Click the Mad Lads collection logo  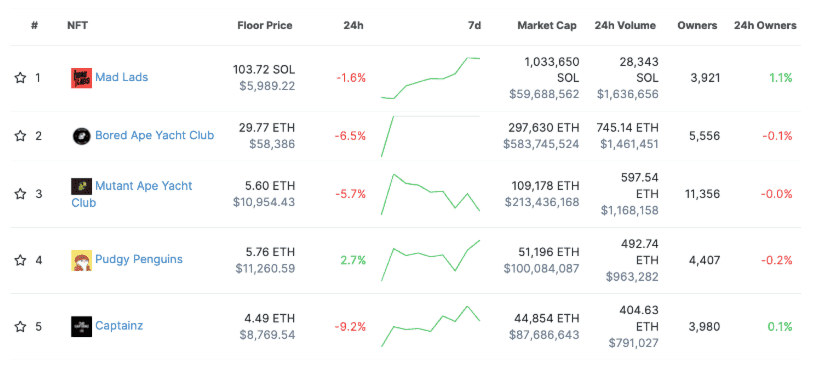pos(81,78)
